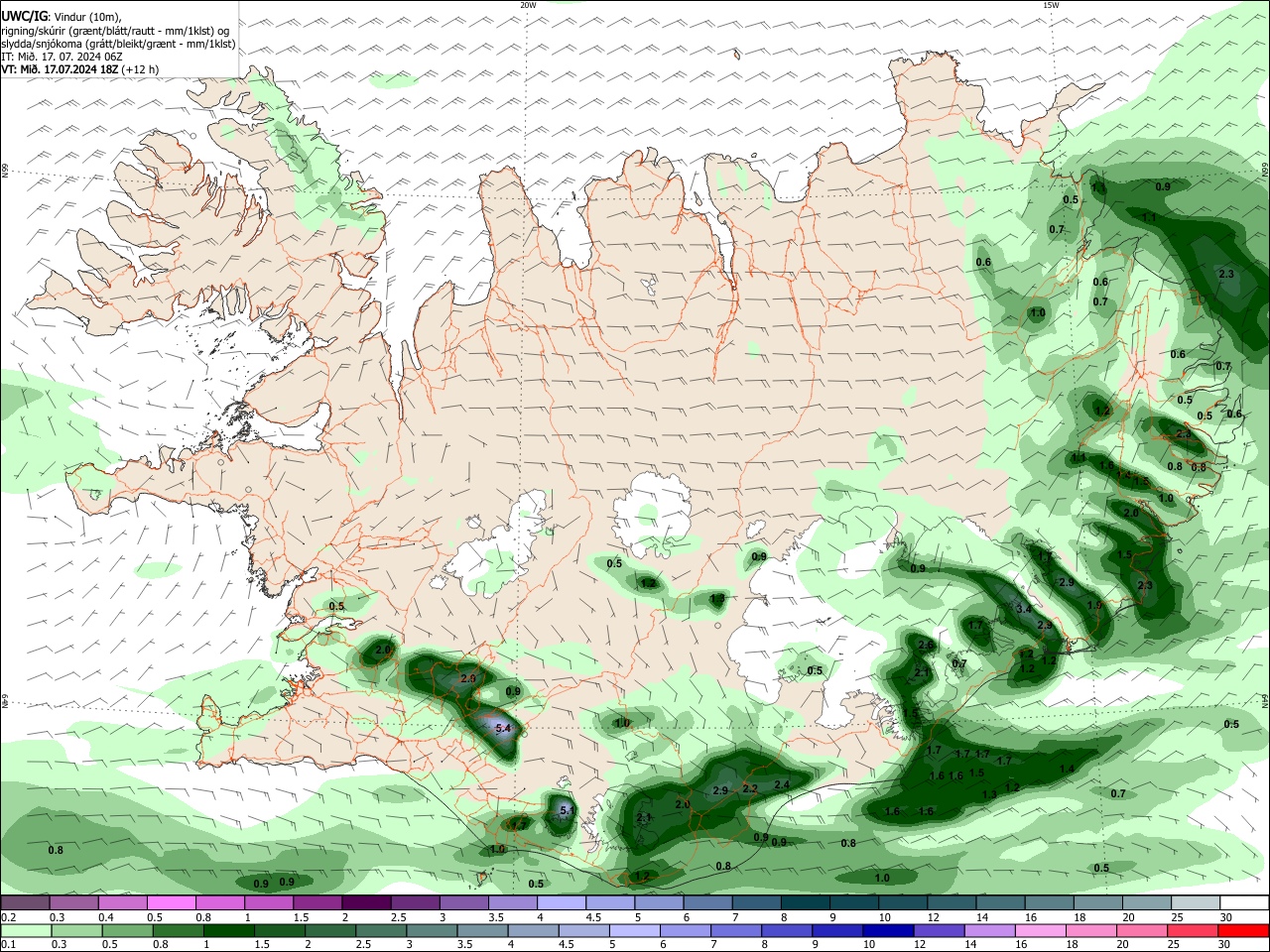Screen dimensions: 1270x952
Task: Click the 'VT: Mið. 17.07.2024 18Z (+12 h)' line
Action: point(79,69)
